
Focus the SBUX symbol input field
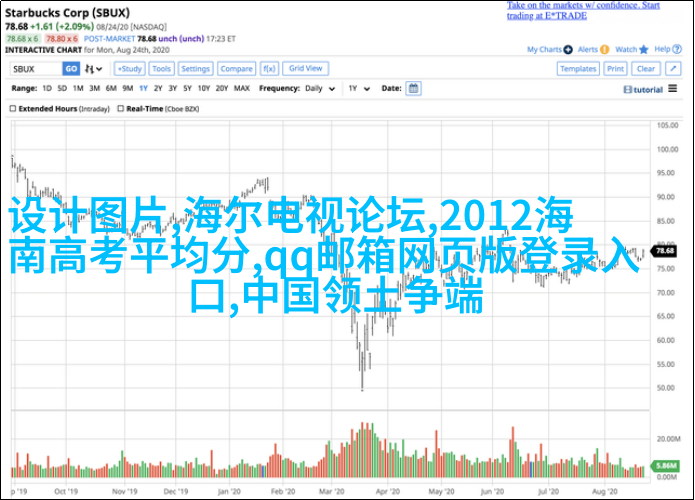(36, 69)
